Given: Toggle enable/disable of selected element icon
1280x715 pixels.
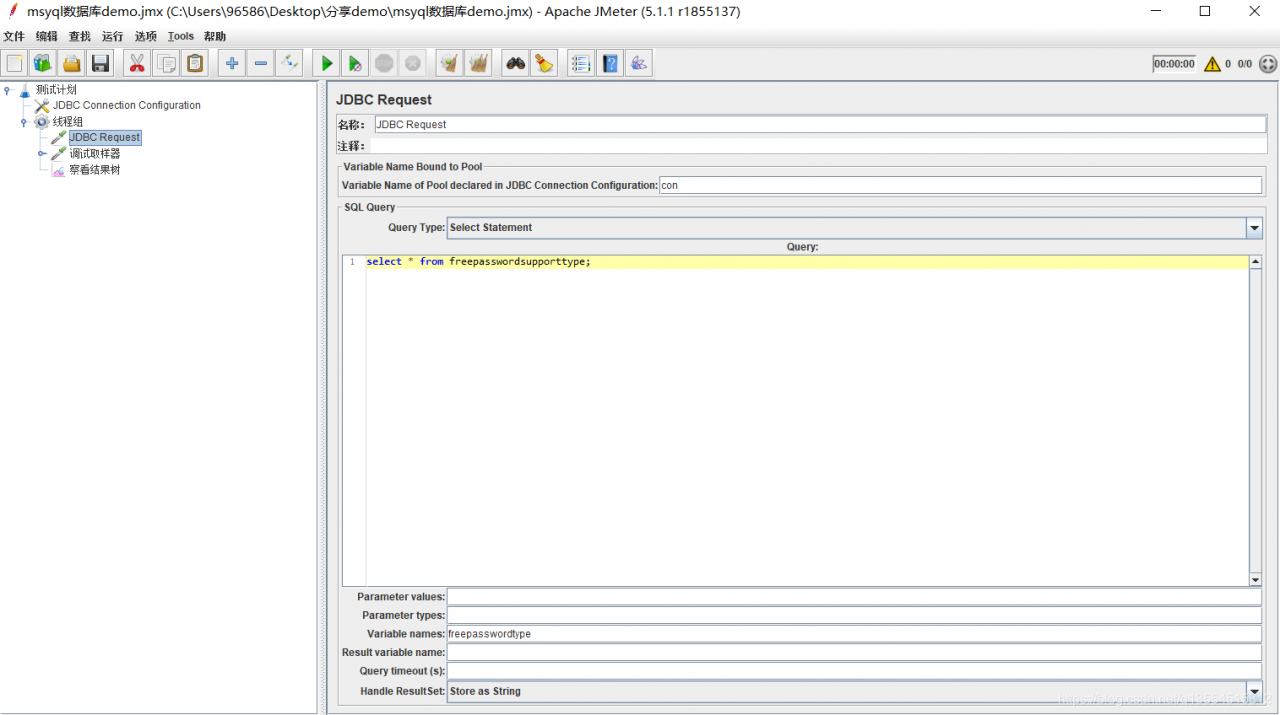Looking at the screenshot, I should coord(290,64).
